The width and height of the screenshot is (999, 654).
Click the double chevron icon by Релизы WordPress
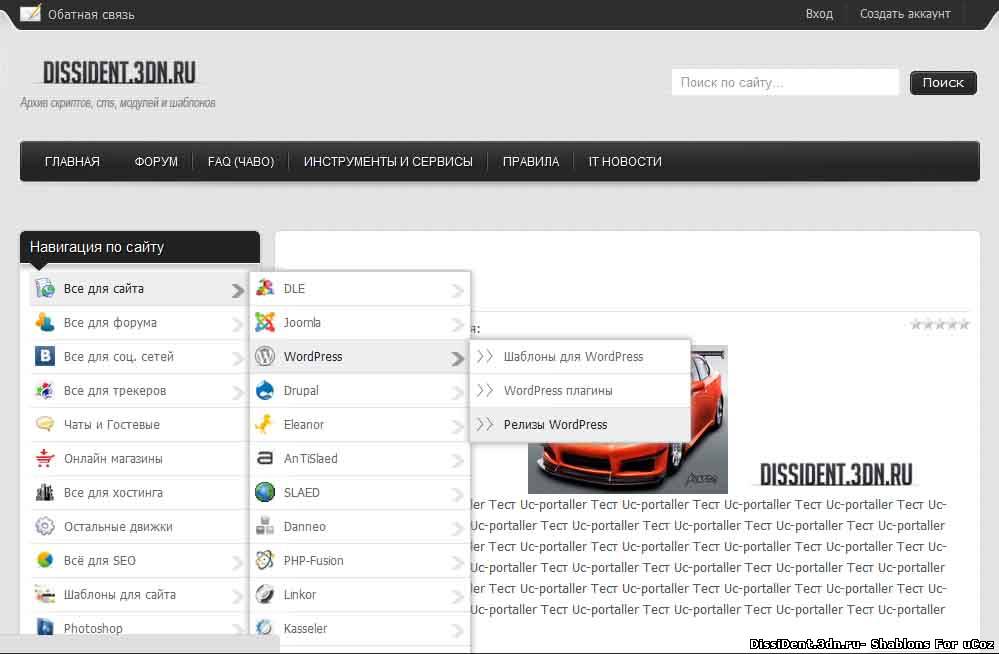click(485, 424)
